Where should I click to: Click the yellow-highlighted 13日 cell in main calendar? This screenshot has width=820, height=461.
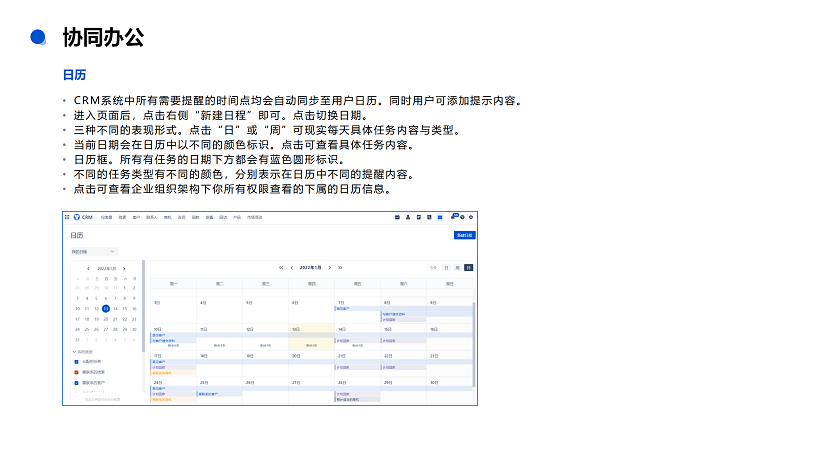tap(311, 337)
